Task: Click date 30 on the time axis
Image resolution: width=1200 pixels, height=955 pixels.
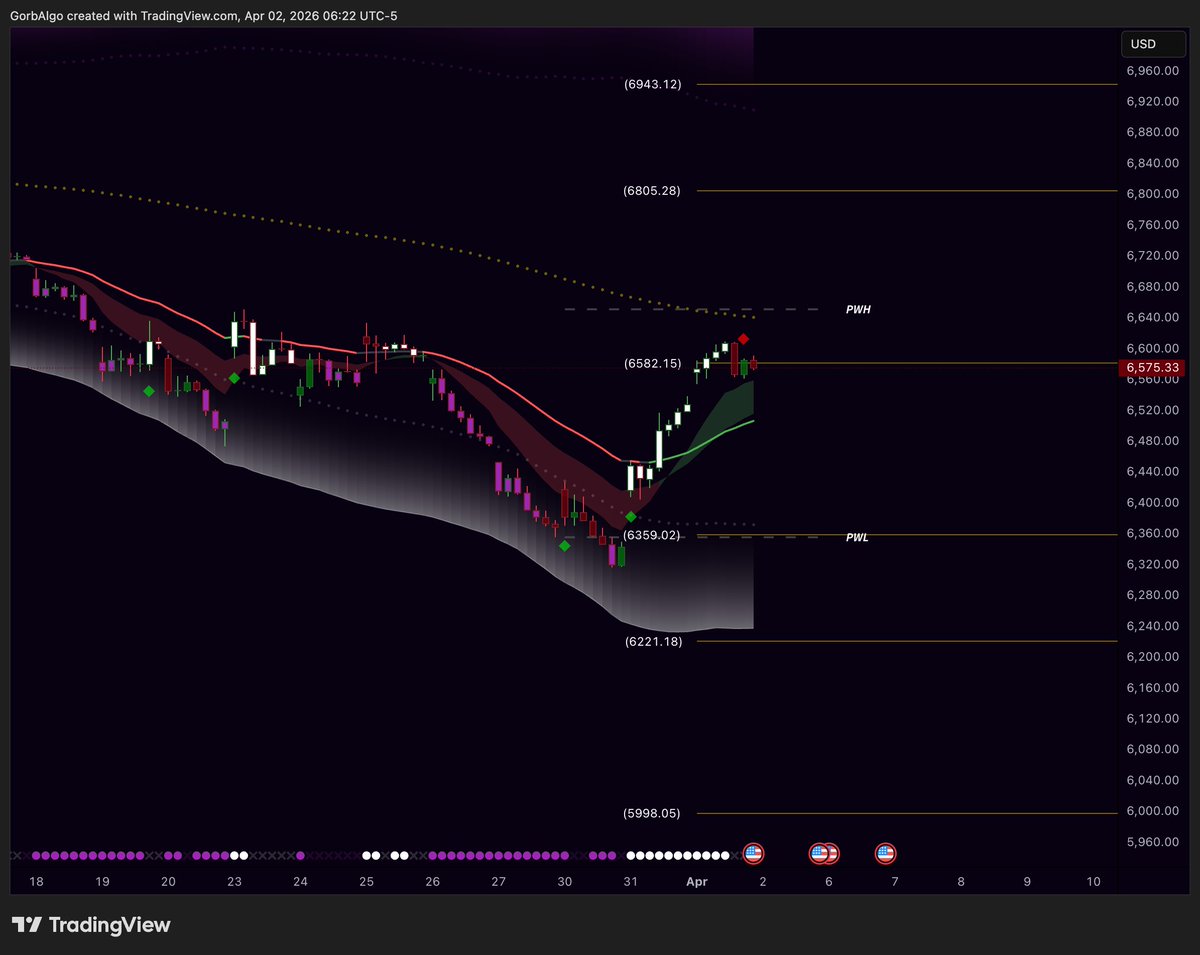Action: pos(565,882)
